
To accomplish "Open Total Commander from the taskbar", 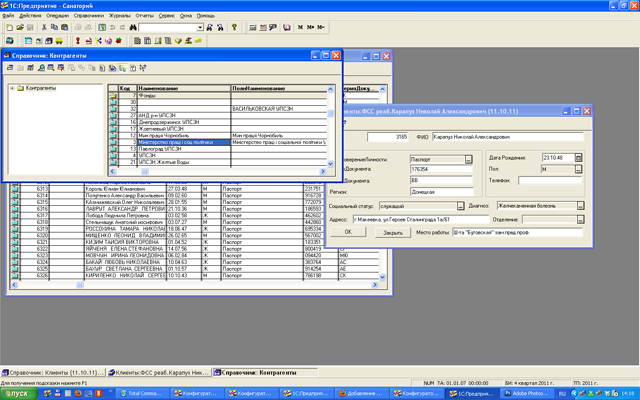I will pyautogui.click(x=142, y=393).
